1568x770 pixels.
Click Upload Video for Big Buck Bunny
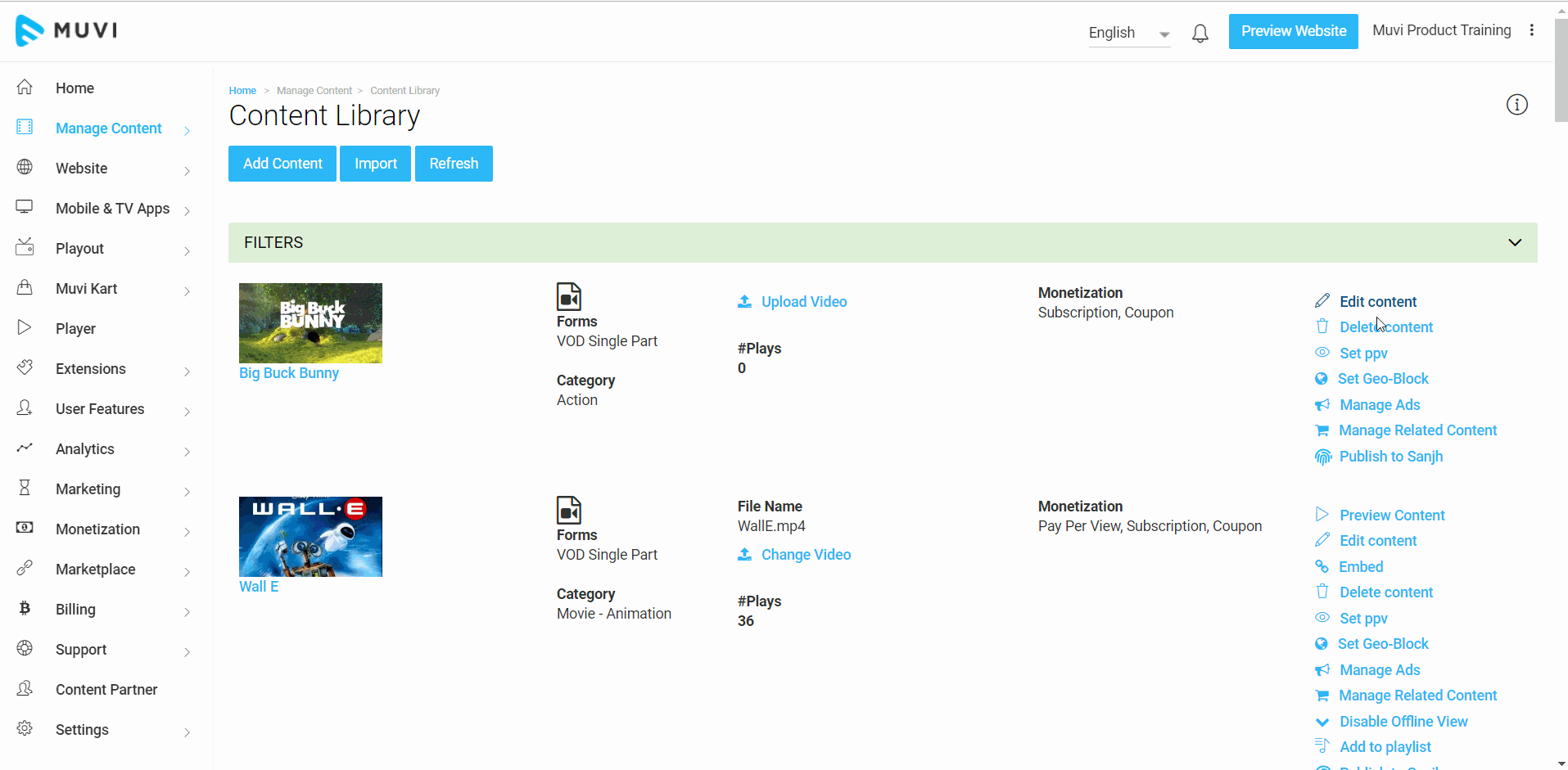(x=804, y=302)
